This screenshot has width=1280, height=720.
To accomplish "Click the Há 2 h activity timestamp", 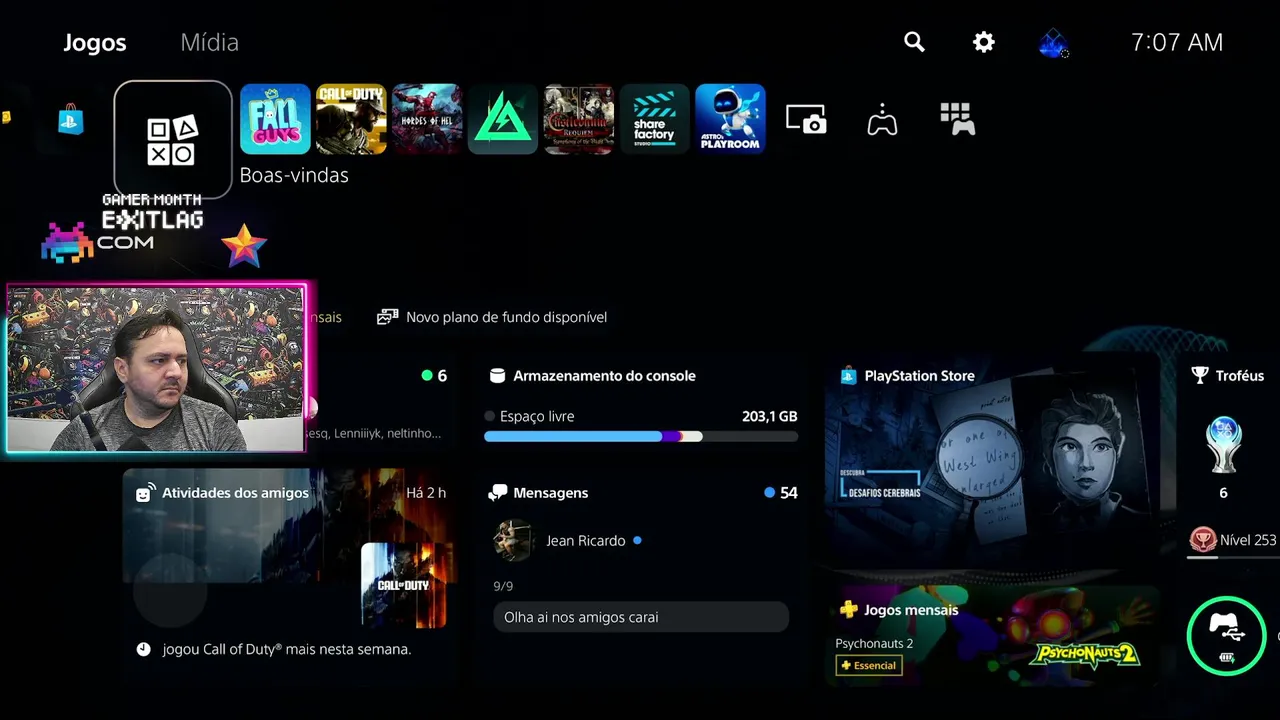I will coord(427,493).
